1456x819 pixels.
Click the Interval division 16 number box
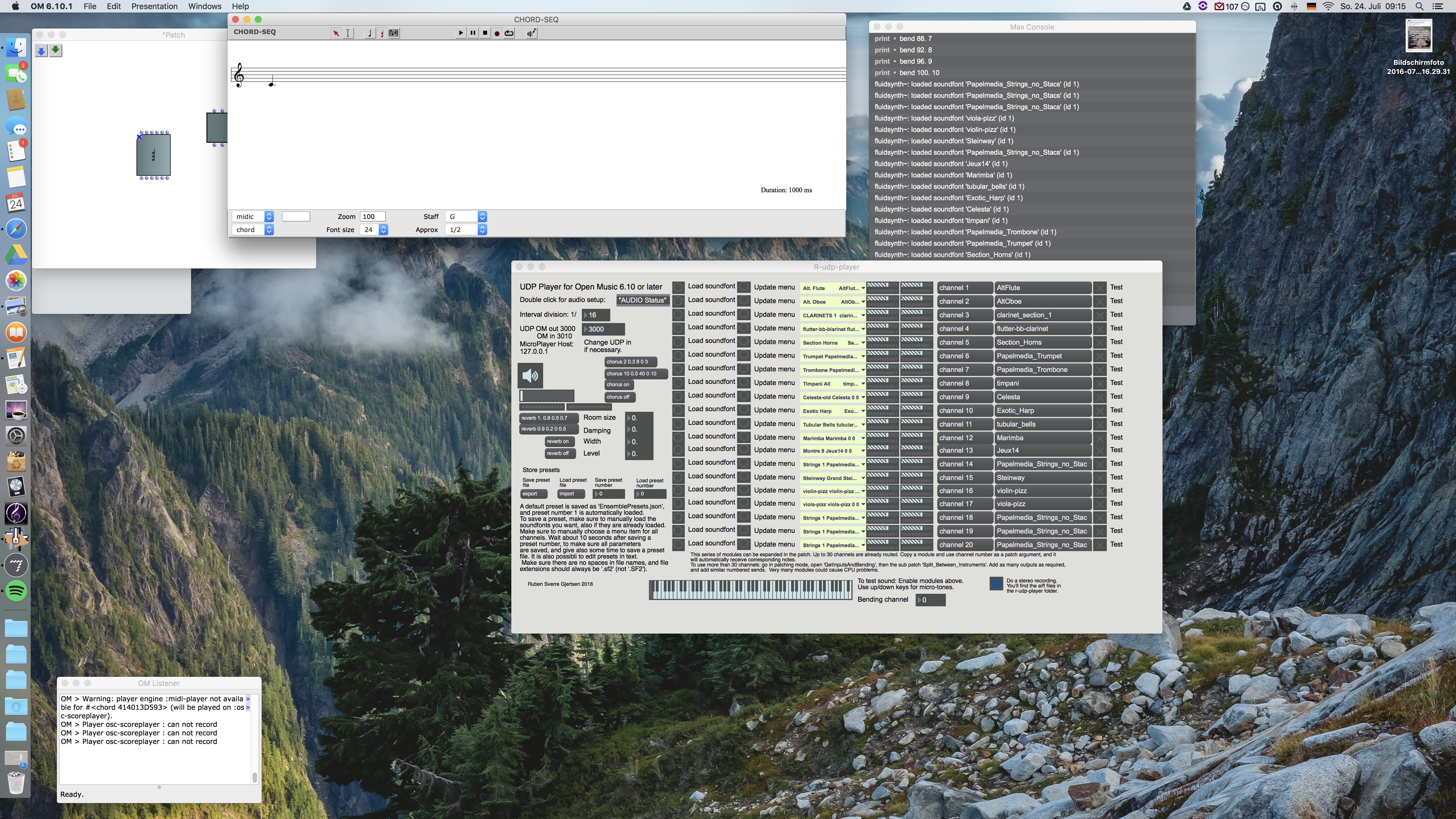(x=596, y=315)
